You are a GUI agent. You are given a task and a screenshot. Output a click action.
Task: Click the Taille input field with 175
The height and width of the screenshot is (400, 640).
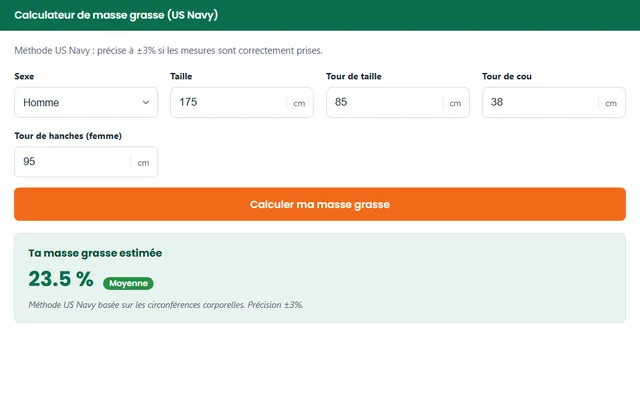(242, 102)
